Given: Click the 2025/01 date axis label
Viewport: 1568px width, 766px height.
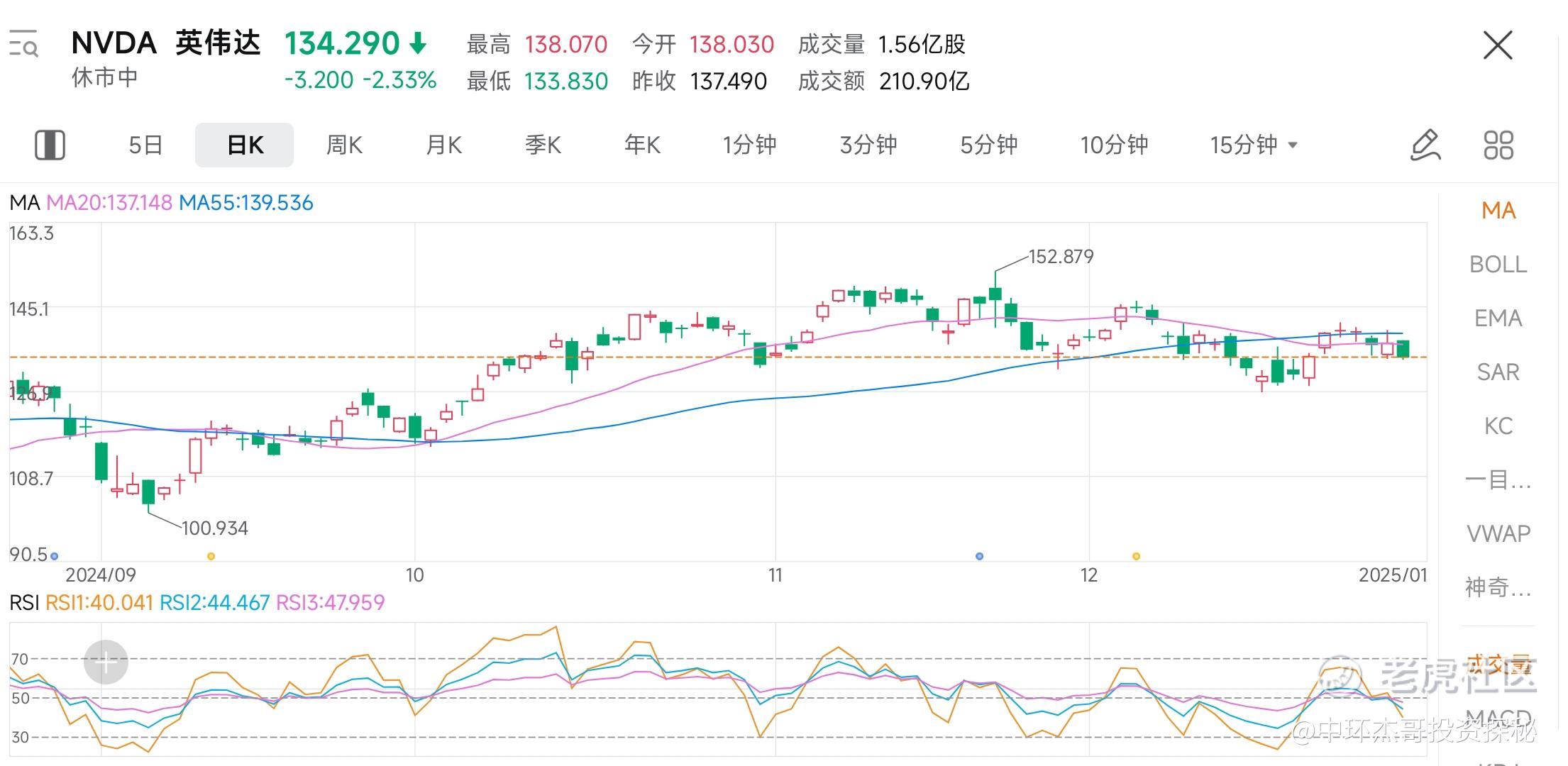Looking at the screenshot, I should [x=1392, y=575].
